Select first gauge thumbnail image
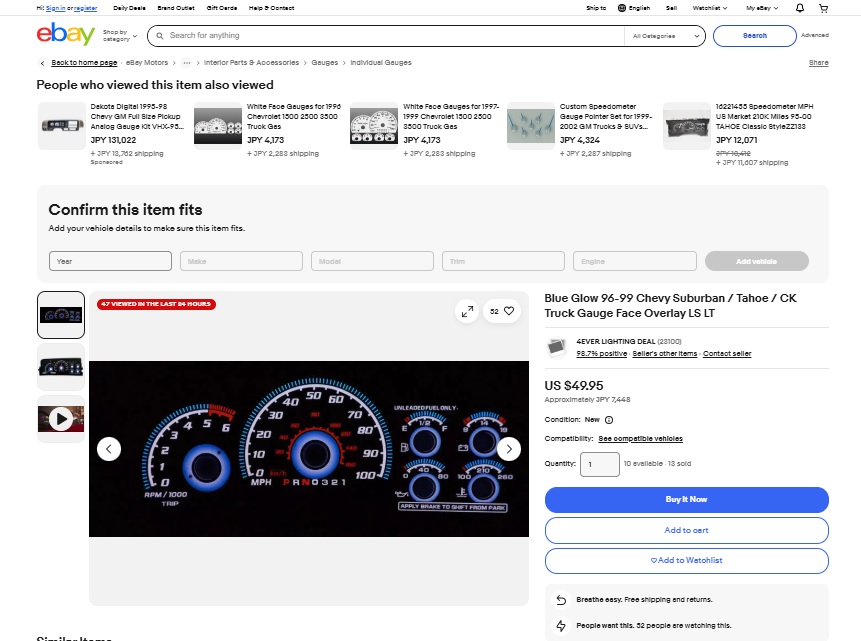The width and height of the screenshot is (861, 641). point(61,315)
